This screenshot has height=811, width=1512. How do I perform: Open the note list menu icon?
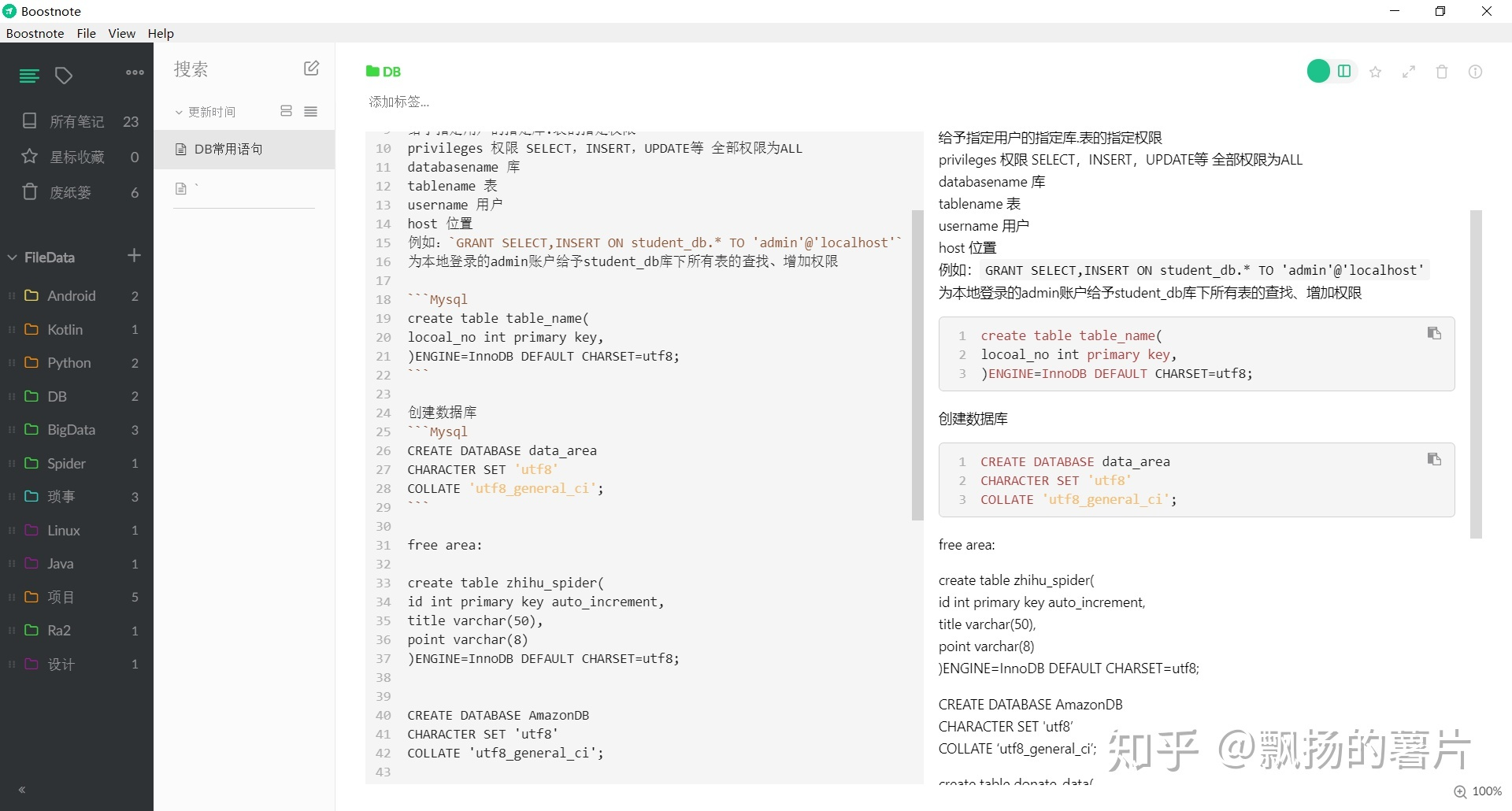click(29, 76)
